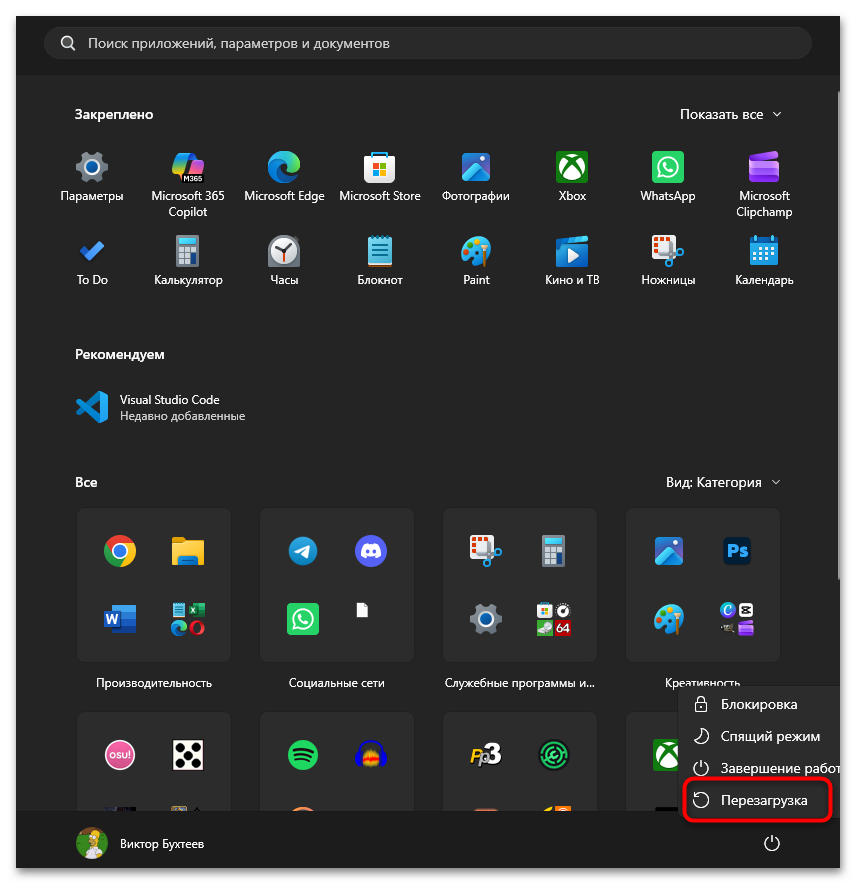Viewport: 856px width, 884px height.
Task: Launch Кино и ТВ player
Action: pos(572,261)
